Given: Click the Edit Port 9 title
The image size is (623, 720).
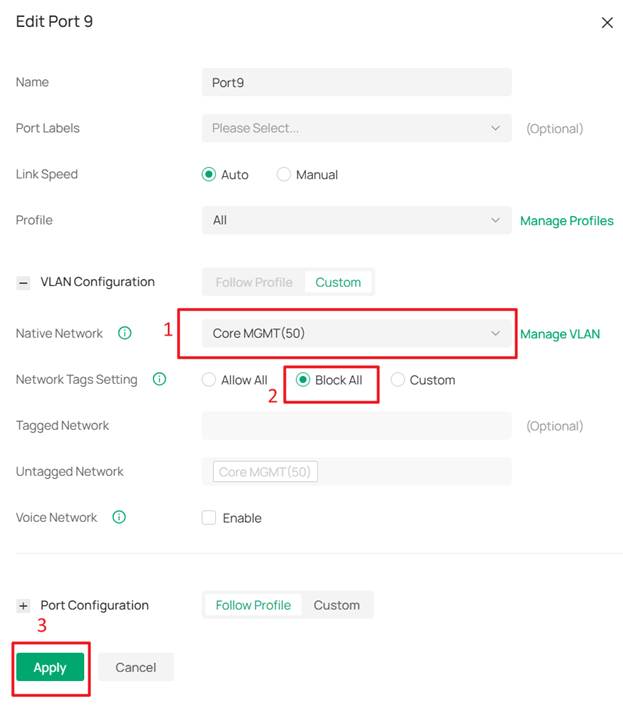Looking at the screenshot, I should coord(54,22).
